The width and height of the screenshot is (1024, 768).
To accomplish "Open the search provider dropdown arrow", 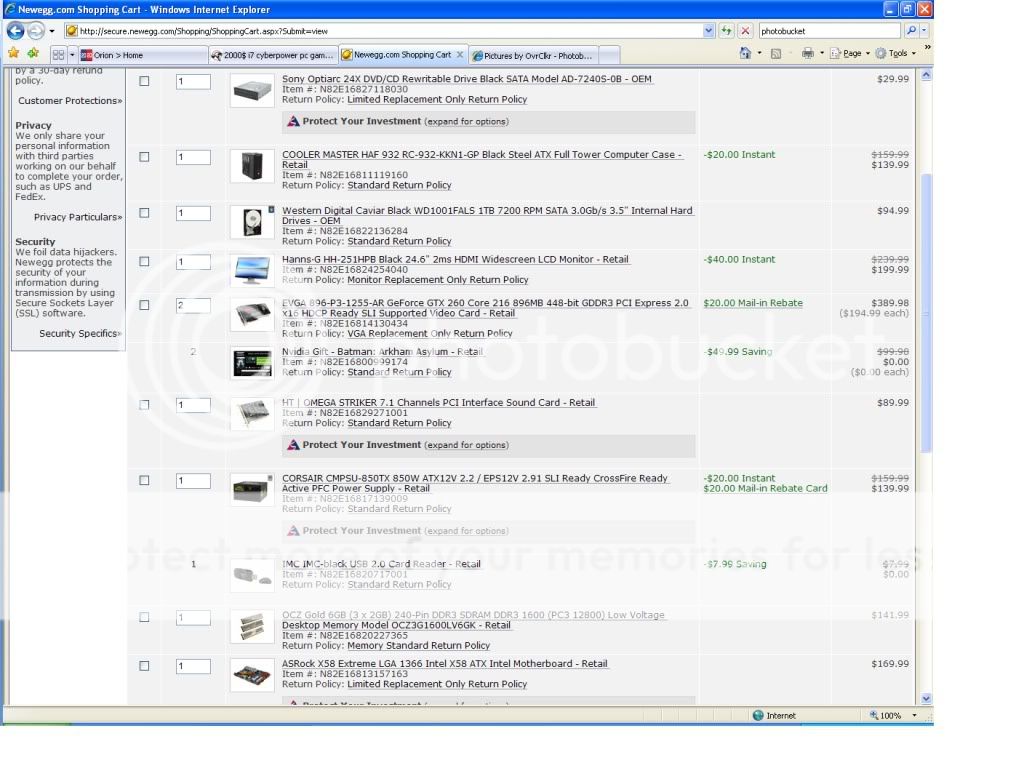I will 923,31.
